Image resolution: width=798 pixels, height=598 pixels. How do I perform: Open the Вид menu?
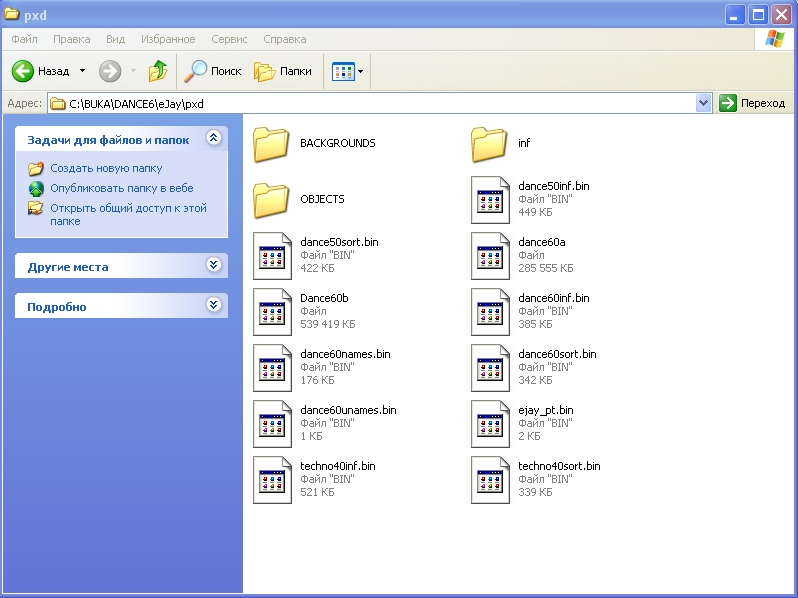click(116, 39)
